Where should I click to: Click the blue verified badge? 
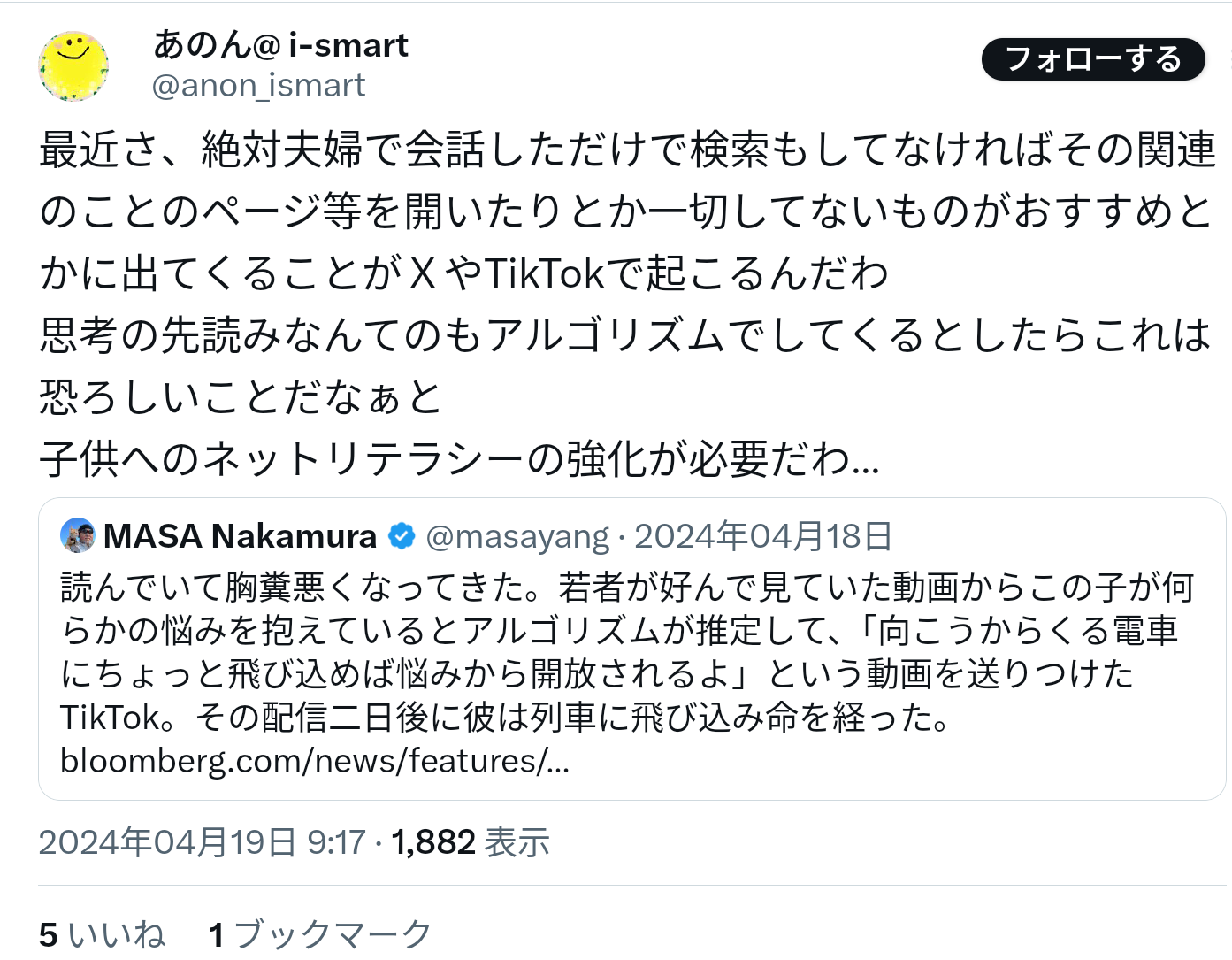click(402, 536)
